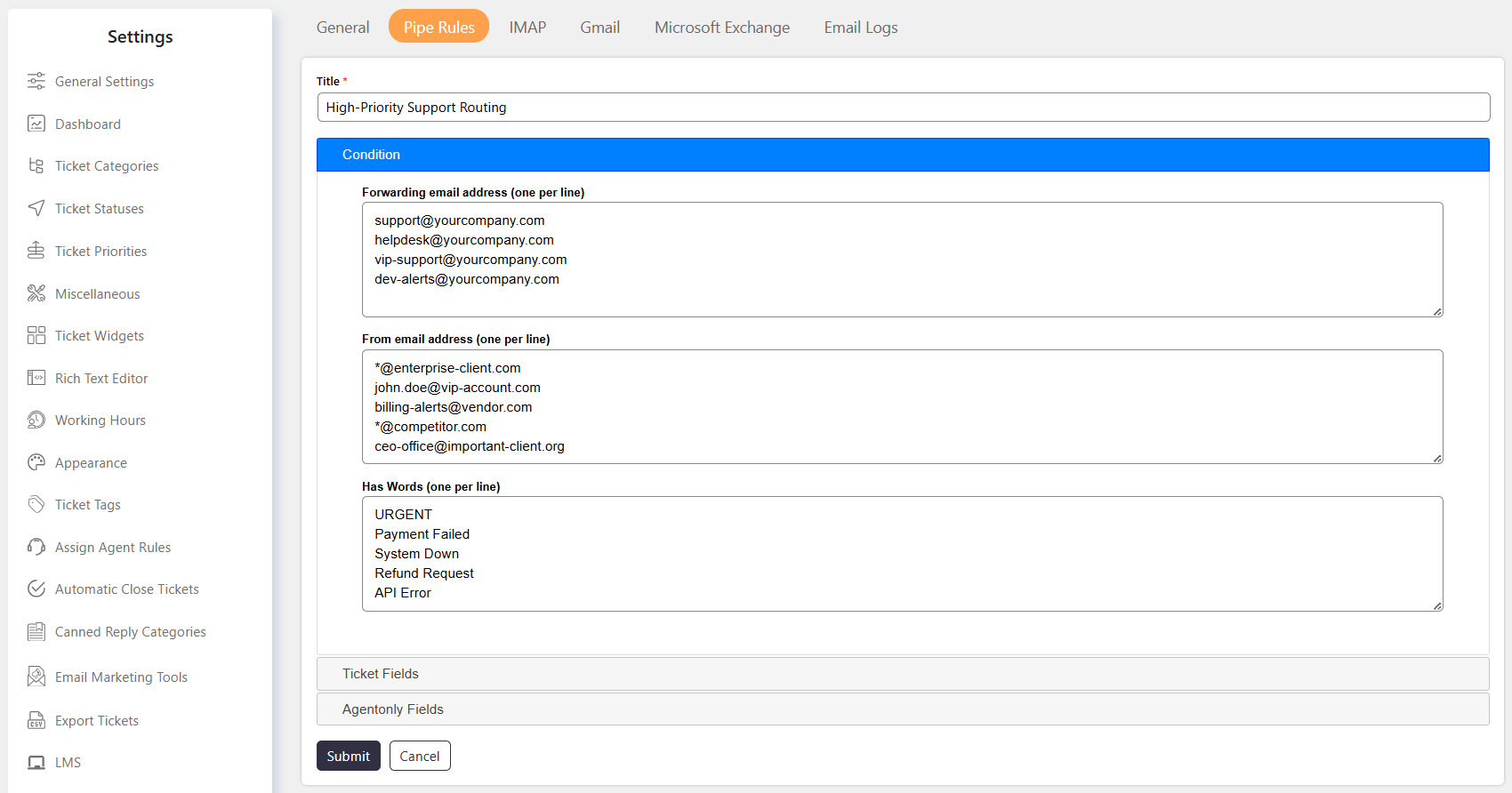Open General Settings link
The width and height of the screenshot is (1512, 793).
pos(104,81)
